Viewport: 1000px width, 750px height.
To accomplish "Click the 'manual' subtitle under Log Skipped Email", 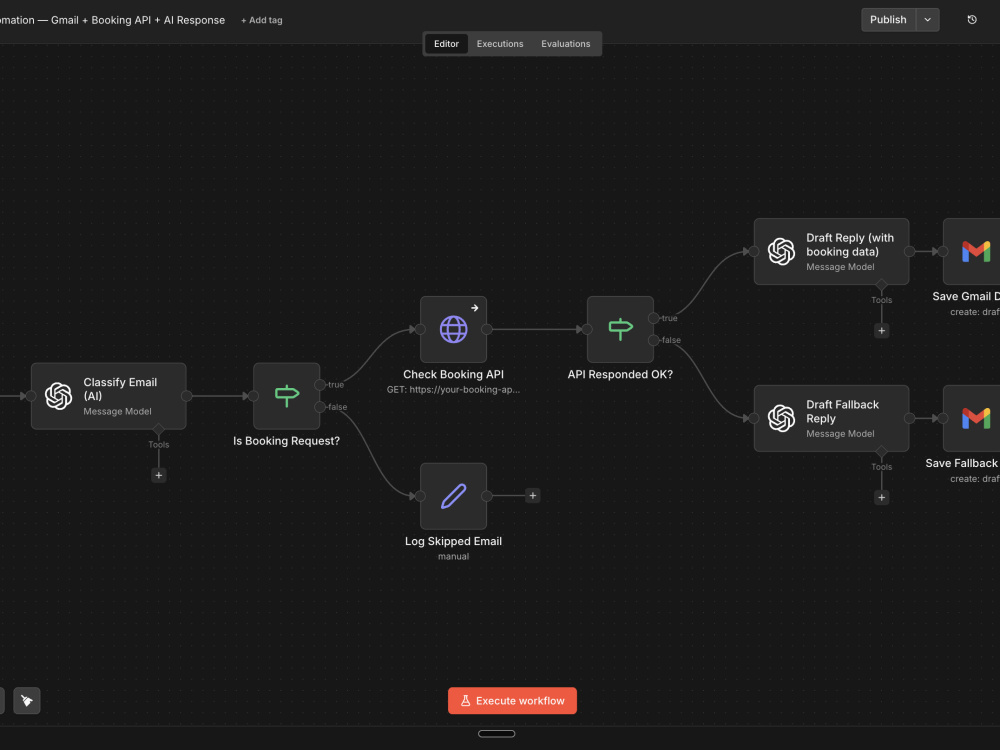I will pos(453,556).
